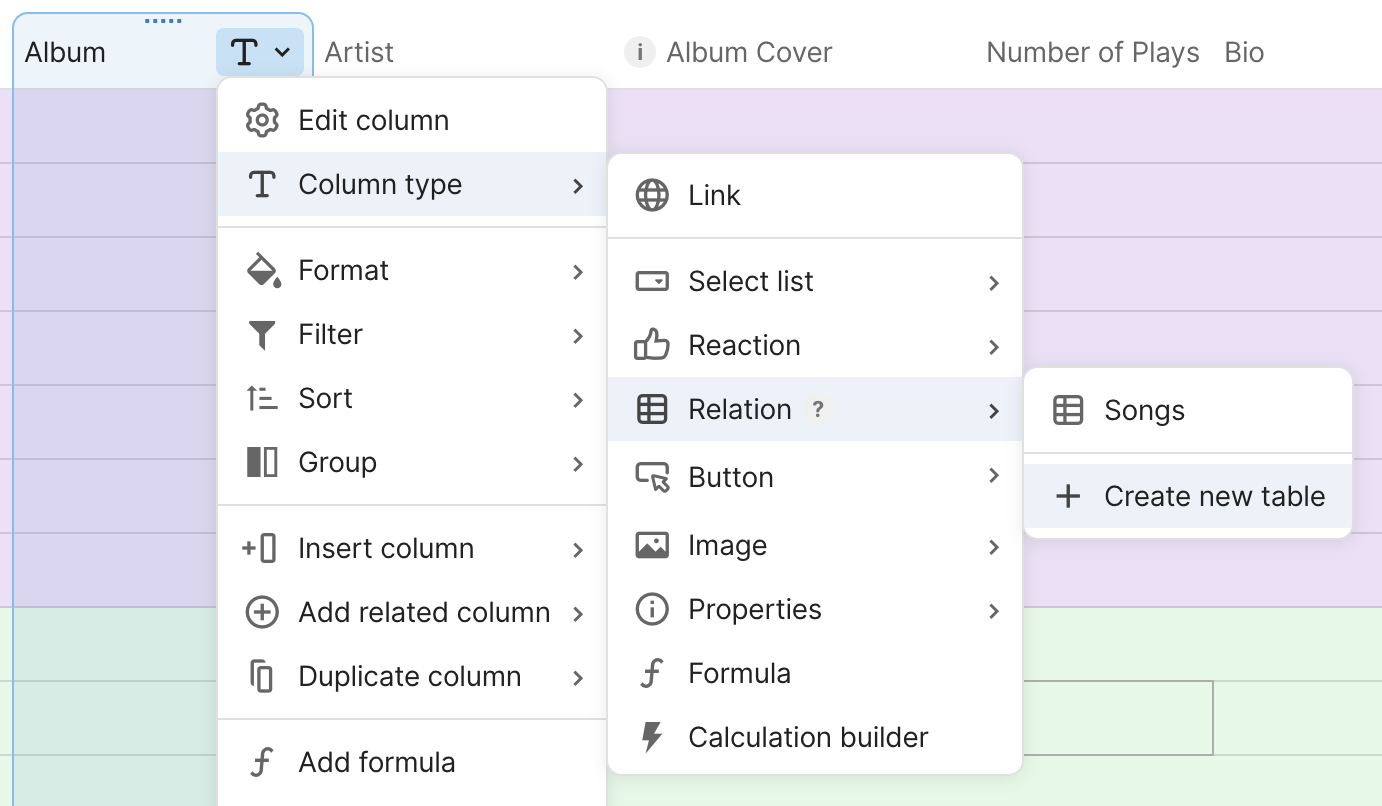The height and width of the screenshot is (806, 1382).
Task: Open the Album column type dropdown
Action: pos(260,52)
